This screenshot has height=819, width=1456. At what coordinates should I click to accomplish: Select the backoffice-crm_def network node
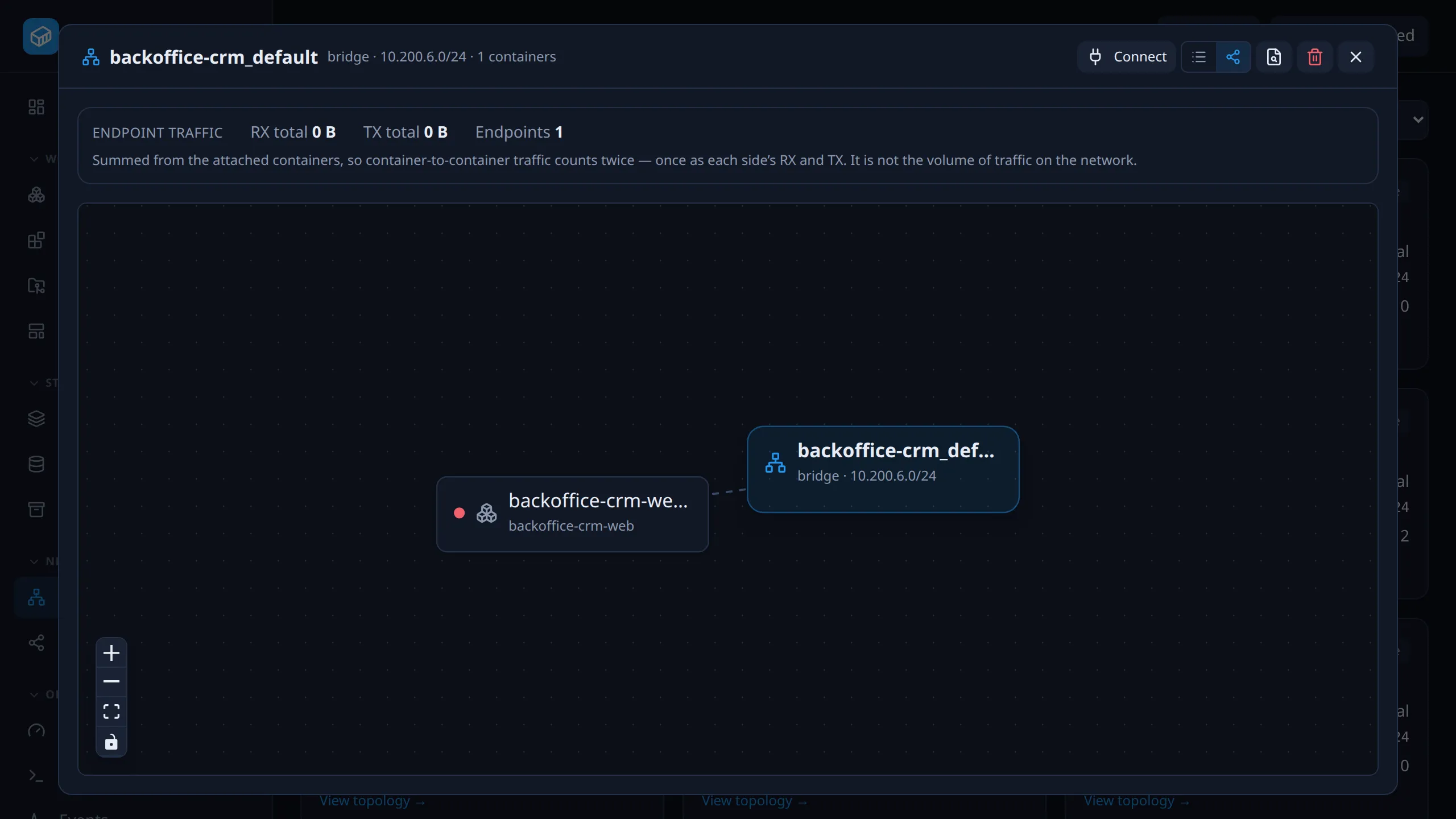click(883, 469)
